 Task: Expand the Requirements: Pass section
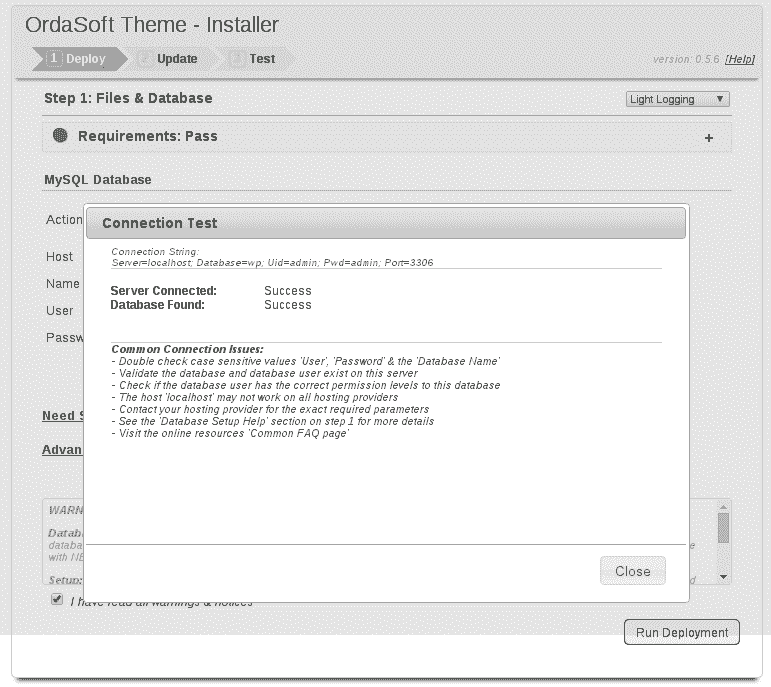(x=148, y=136)
